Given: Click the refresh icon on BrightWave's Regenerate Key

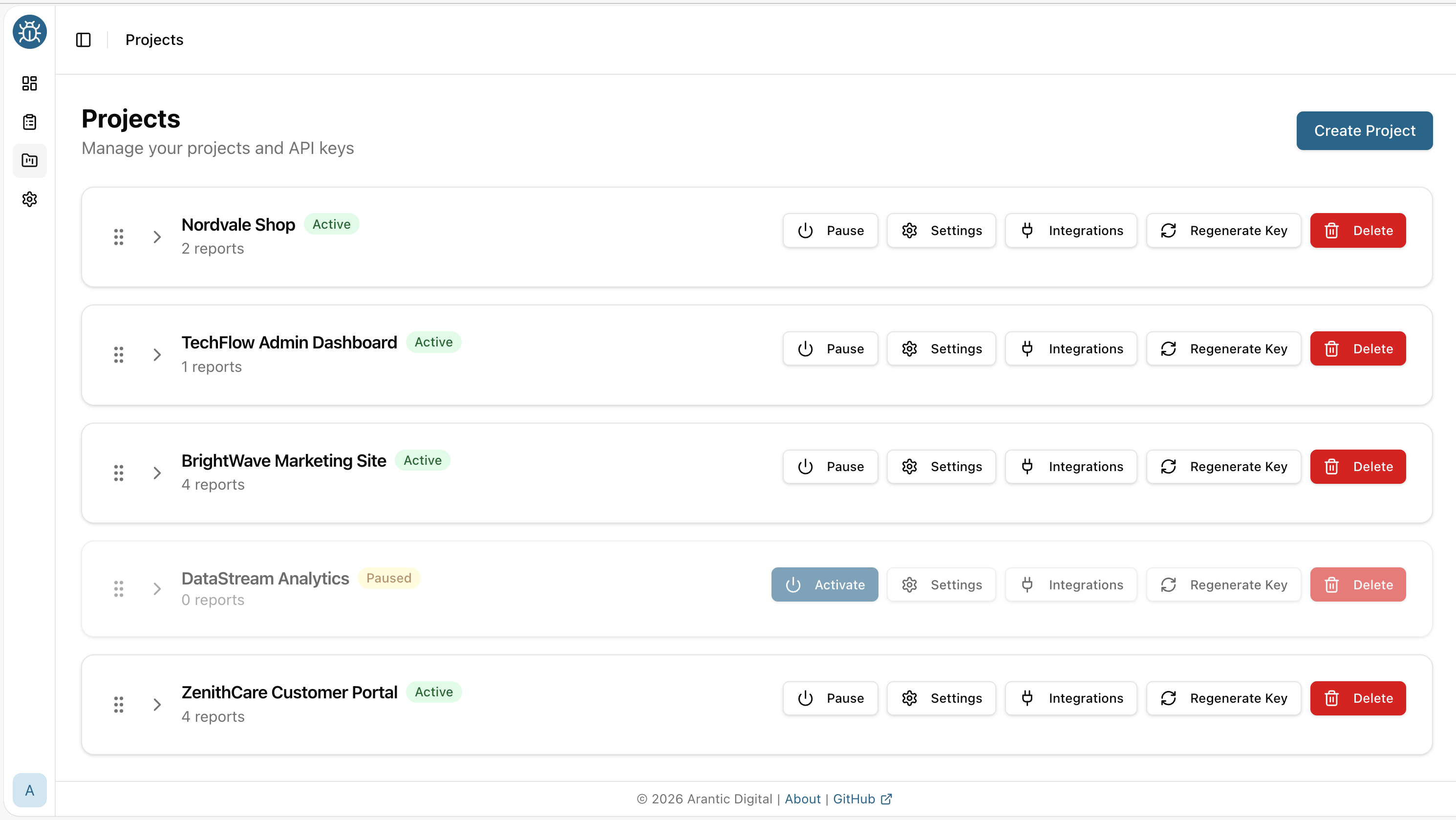Looking at the screenshot, I should point(1169,466).
